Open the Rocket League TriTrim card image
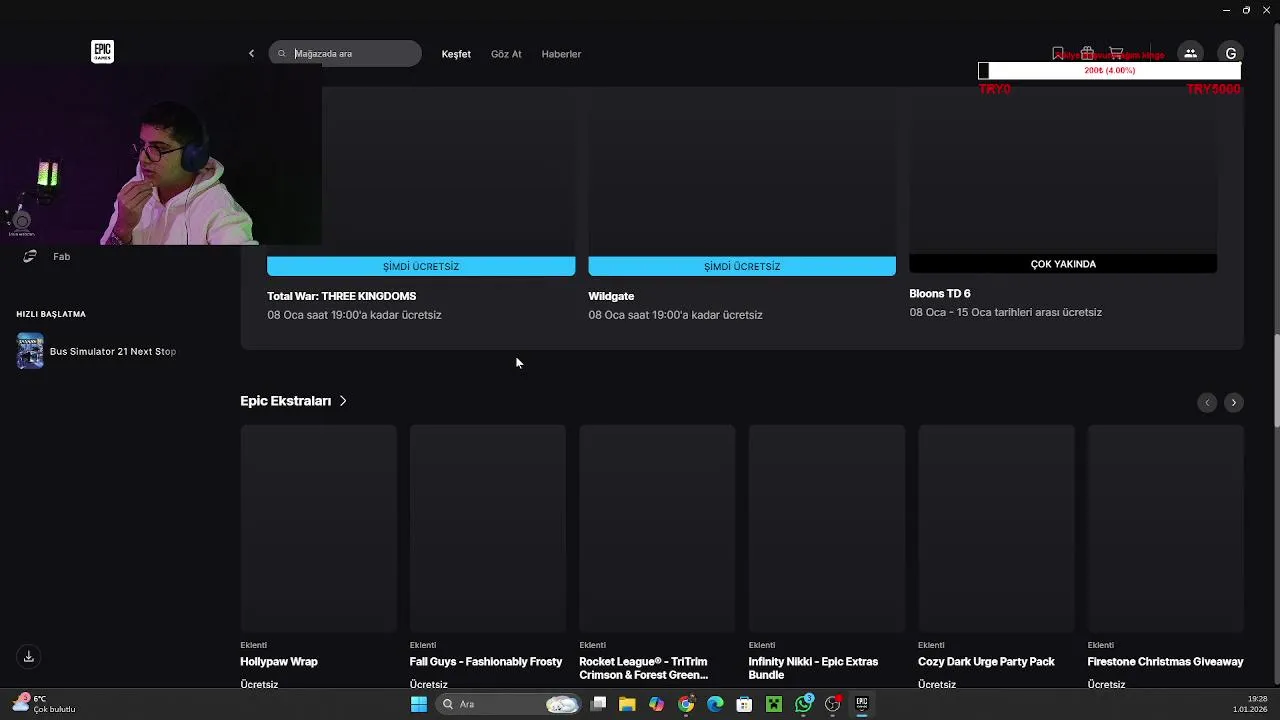This screenshot has height=720, width=1280. click(x=657, y=529)
